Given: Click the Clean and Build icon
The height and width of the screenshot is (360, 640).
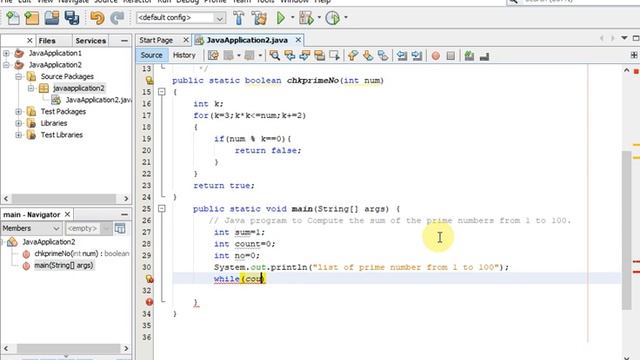Looking at the screenshot, I should pos(259,18).
